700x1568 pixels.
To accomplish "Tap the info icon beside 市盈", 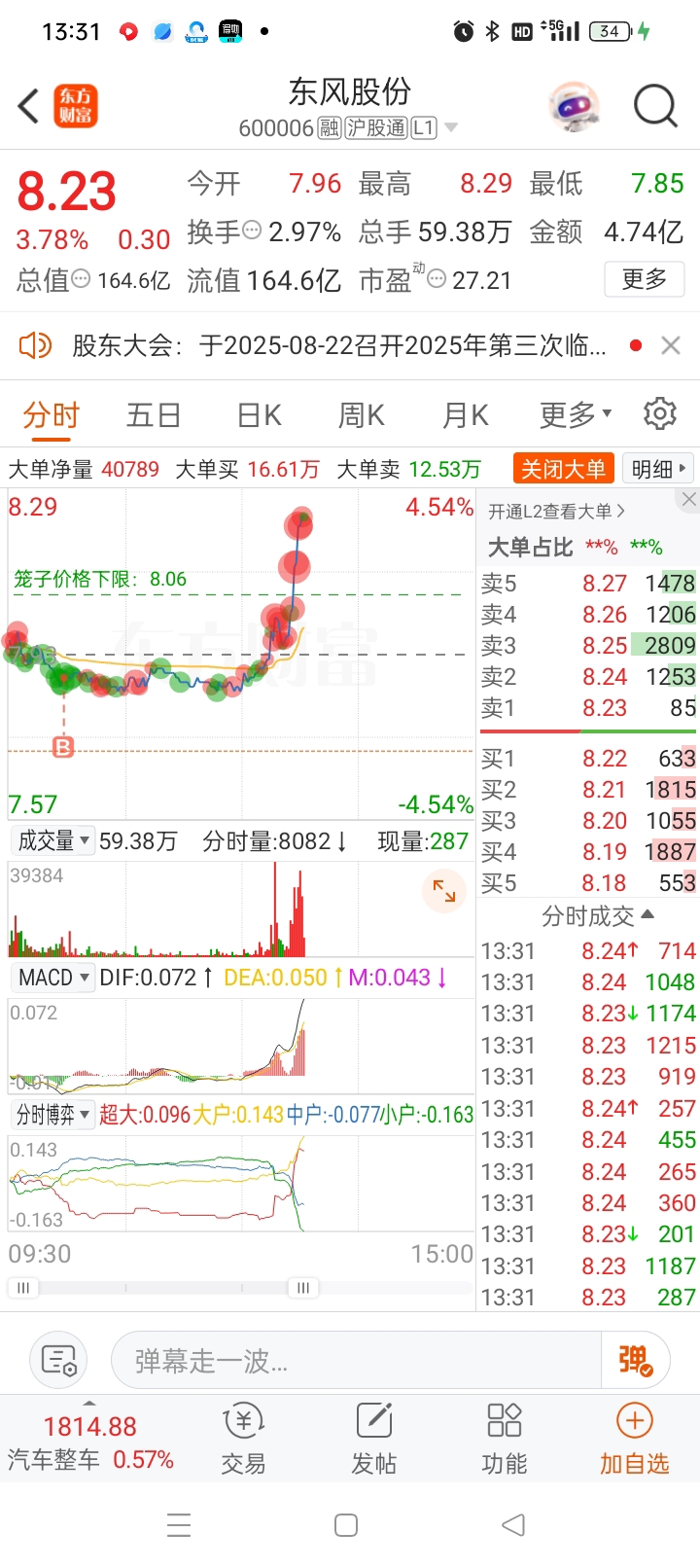I will [x=437, y=280].
